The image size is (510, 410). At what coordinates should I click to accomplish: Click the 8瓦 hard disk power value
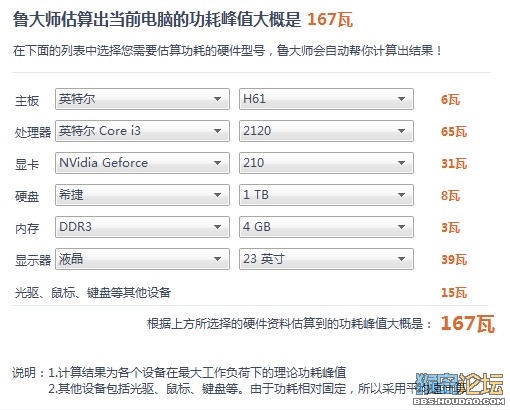pyautogui.click(x=450, y=195)
